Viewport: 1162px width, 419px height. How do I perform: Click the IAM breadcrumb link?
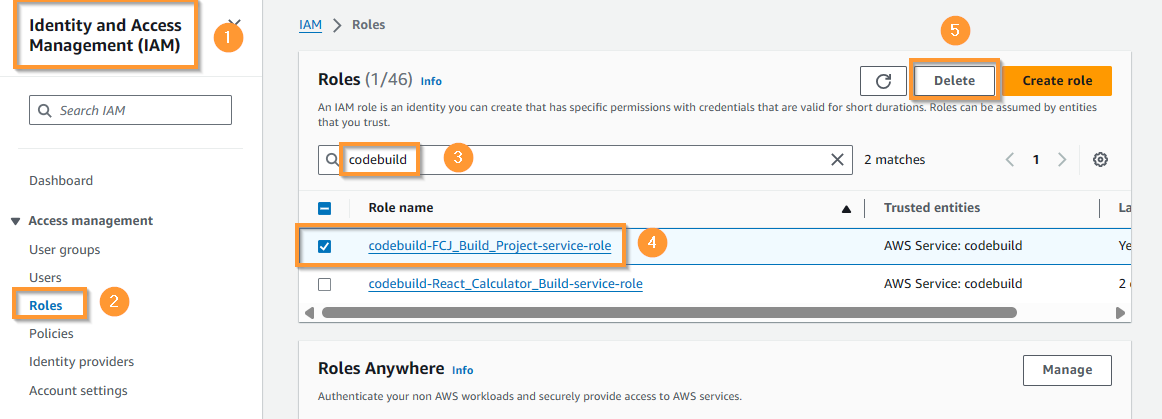click(311, 24)
